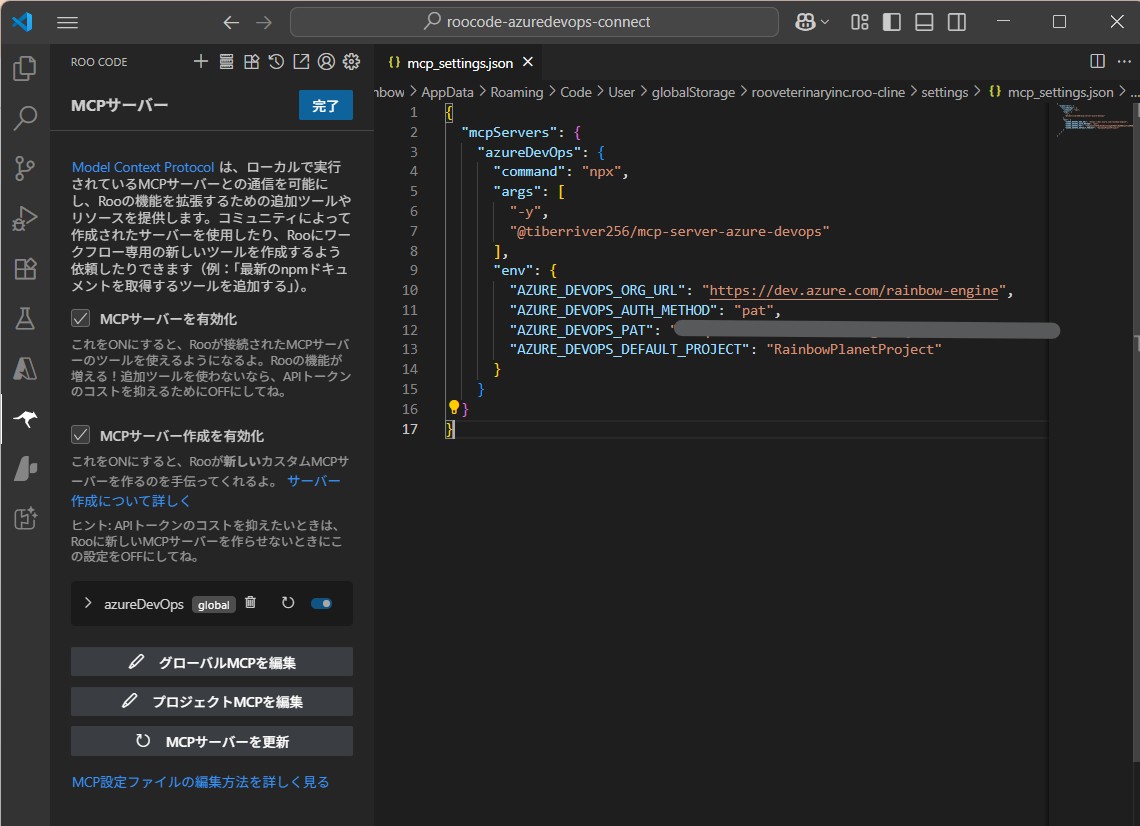Start a new Roo Code task with plus icon
This screenshot has width=1140, height=826.
201,62
